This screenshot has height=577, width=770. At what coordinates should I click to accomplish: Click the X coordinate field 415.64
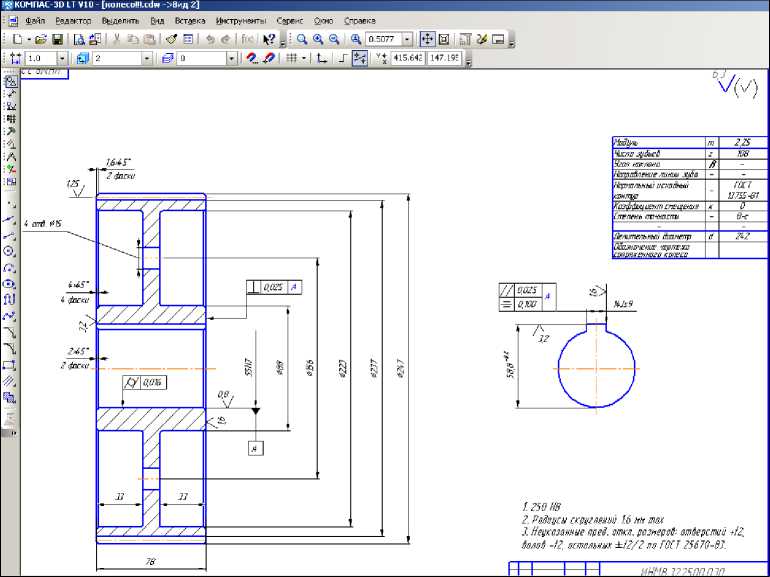pos(408,58)
